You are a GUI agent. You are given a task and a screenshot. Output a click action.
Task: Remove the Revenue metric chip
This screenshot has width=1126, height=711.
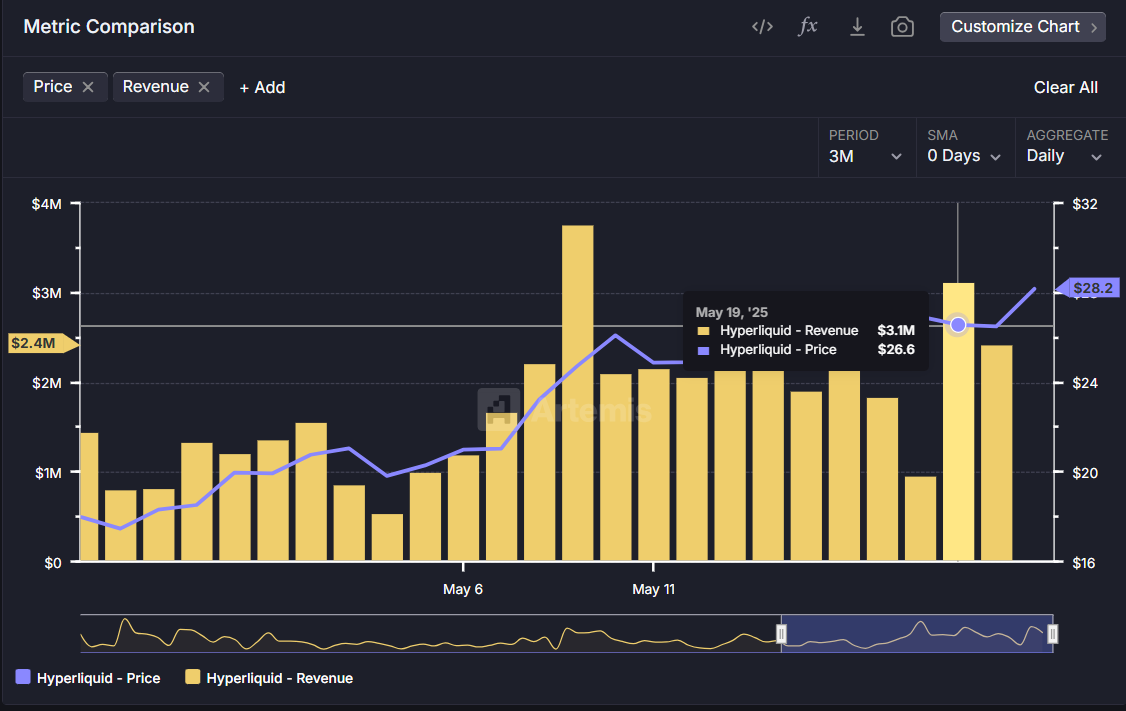(204, 87)
